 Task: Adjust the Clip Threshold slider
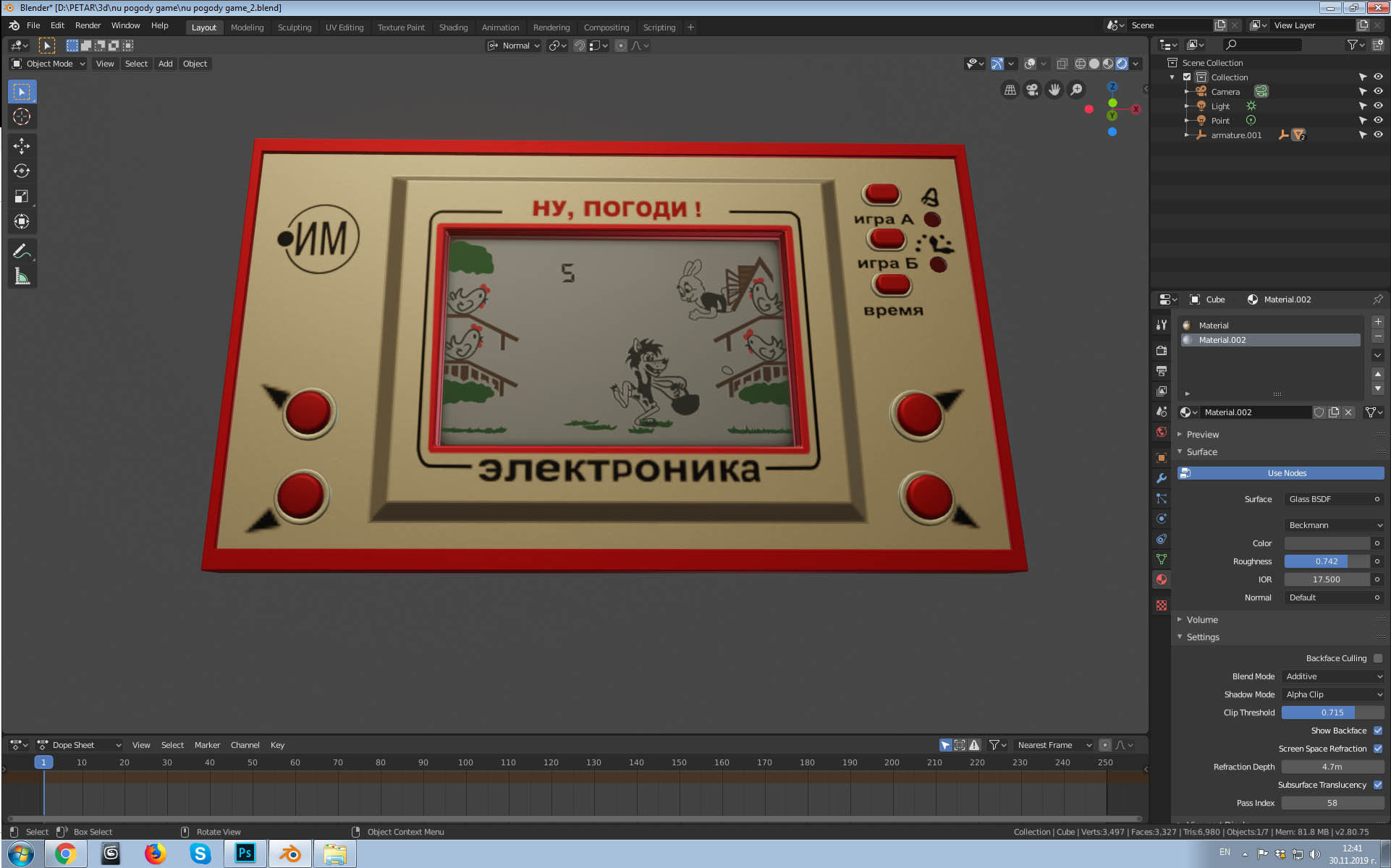[x=1333, y=712]
